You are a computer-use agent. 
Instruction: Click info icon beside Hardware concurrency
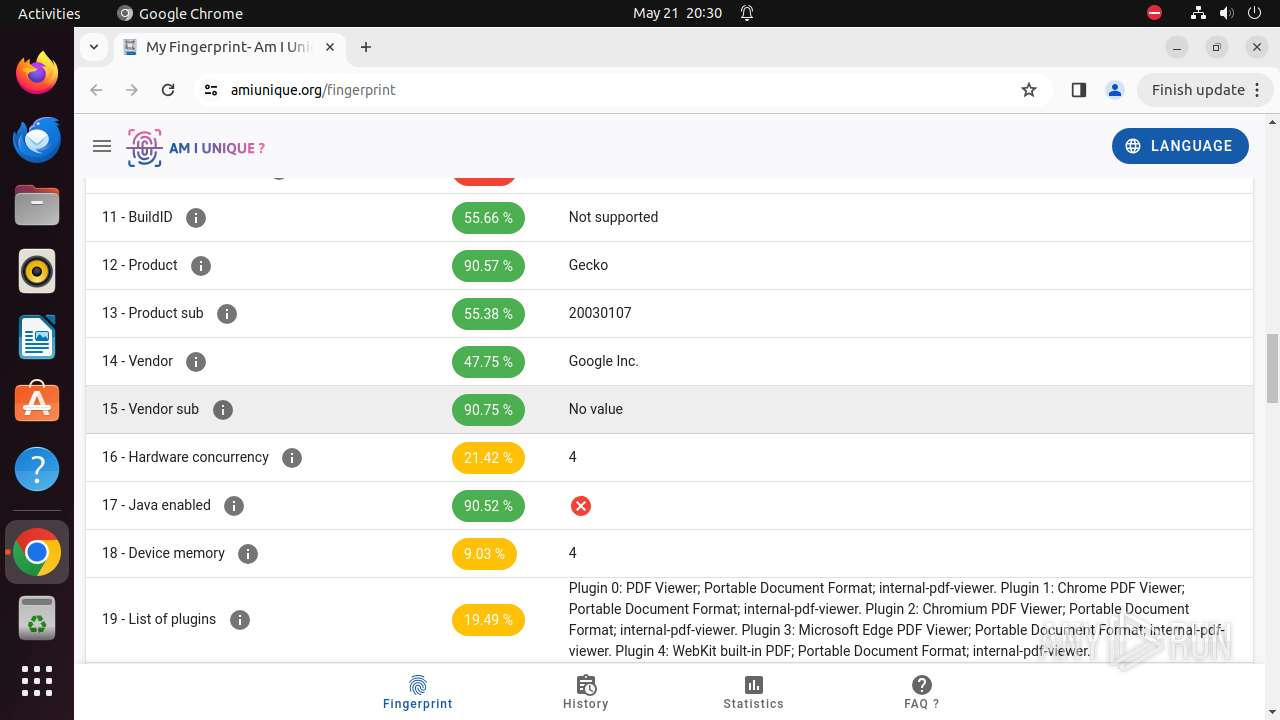(292, 457)
